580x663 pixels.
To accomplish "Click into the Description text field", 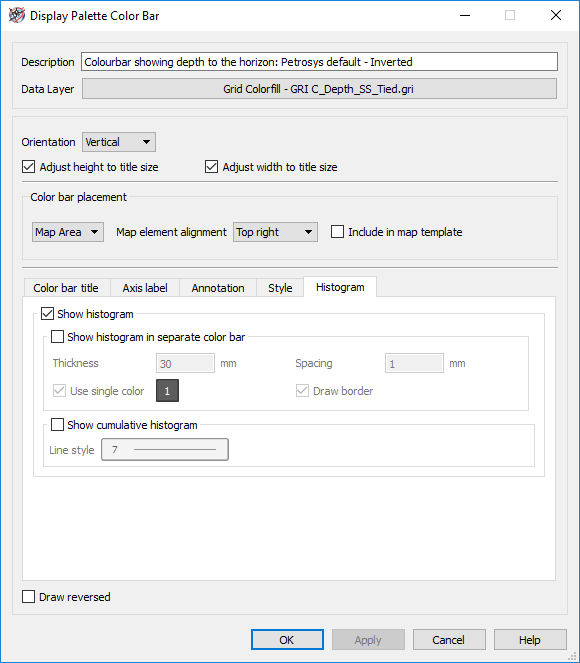I will (319, 62).
